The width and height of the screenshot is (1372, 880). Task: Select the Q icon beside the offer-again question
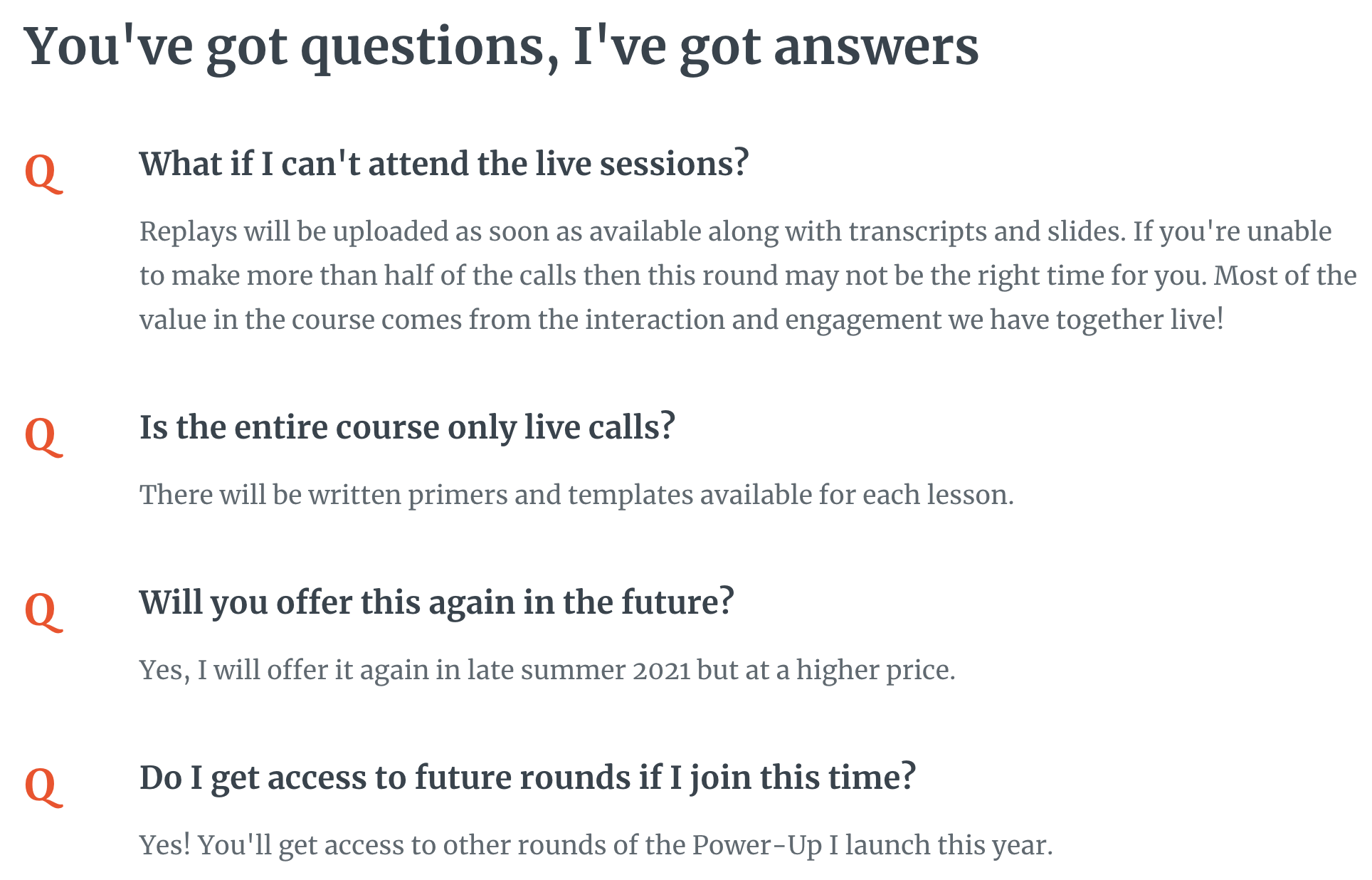point(43,611)
